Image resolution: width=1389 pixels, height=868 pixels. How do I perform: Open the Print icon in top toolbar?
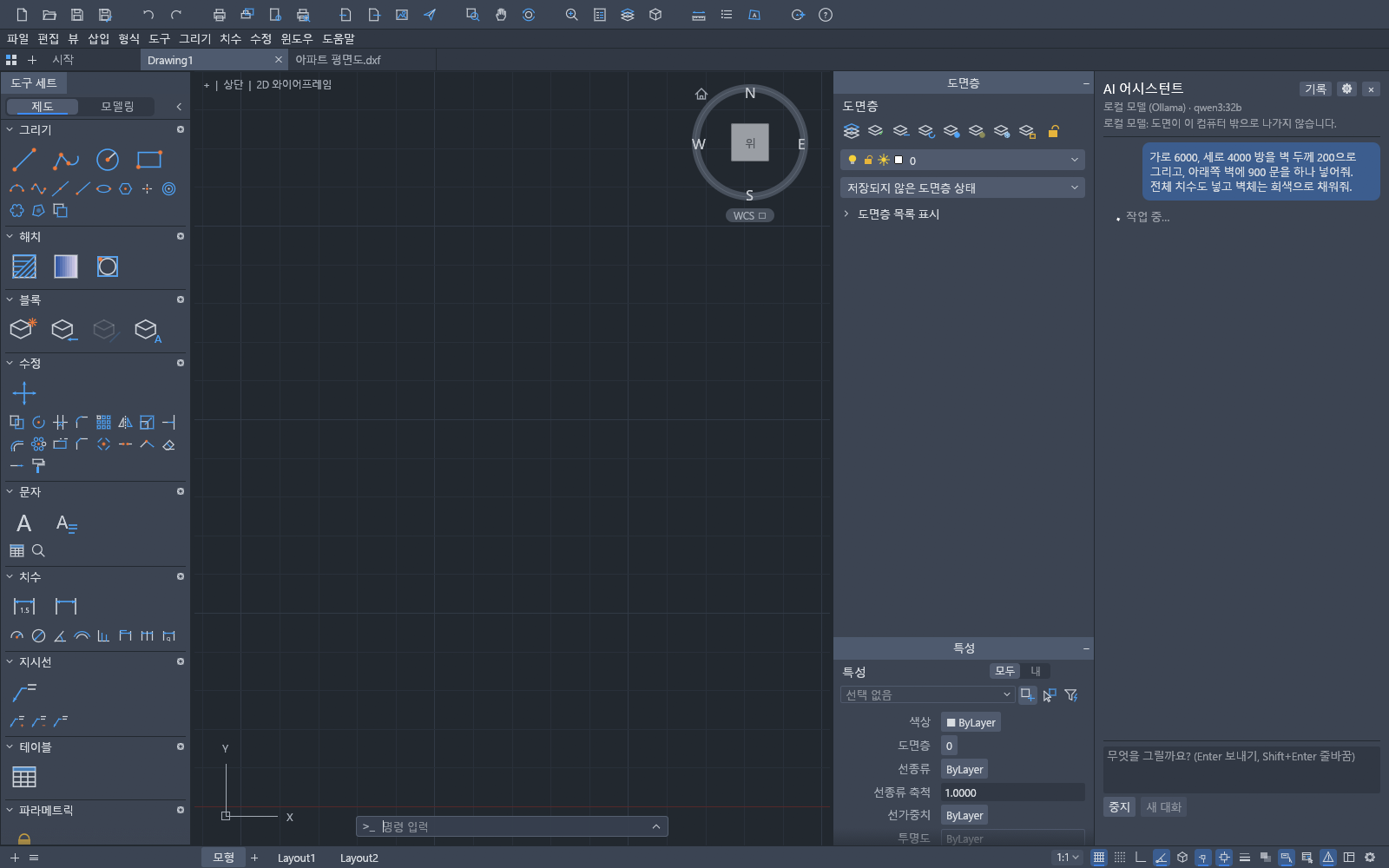220,15
